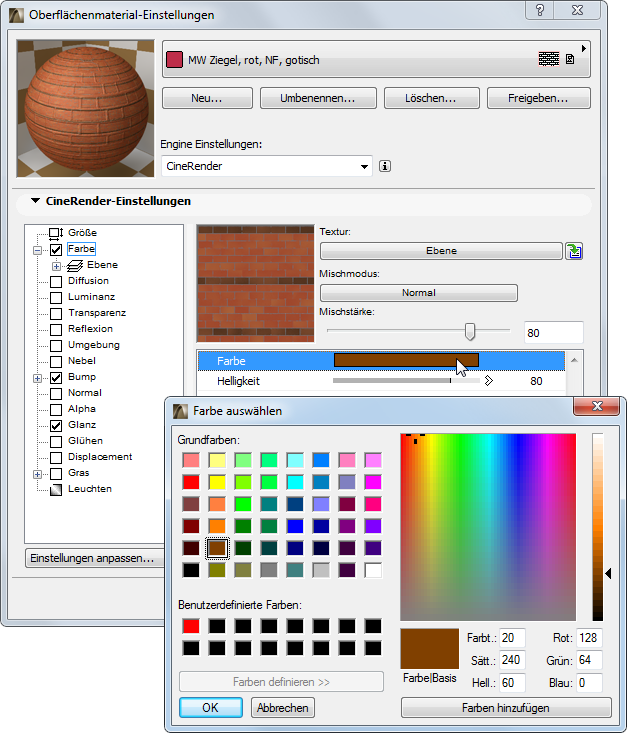Click the Rot value input field
The image size is (627, 733).
coord(589,638)
